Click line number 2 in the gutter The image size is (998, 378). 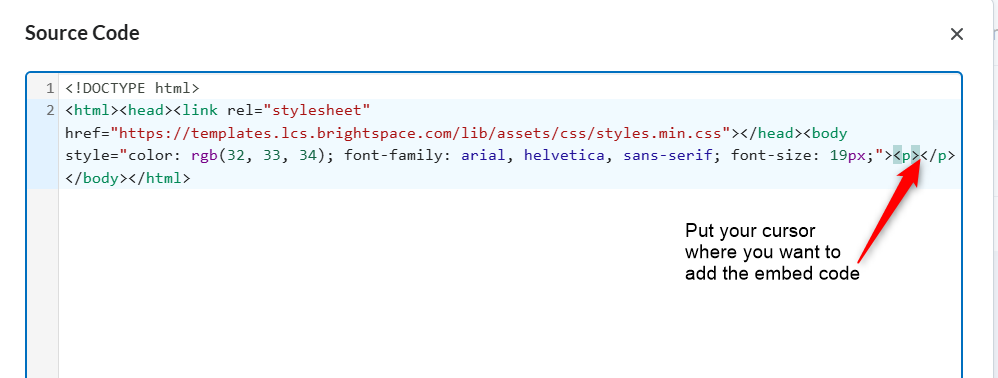pos(50,111)
